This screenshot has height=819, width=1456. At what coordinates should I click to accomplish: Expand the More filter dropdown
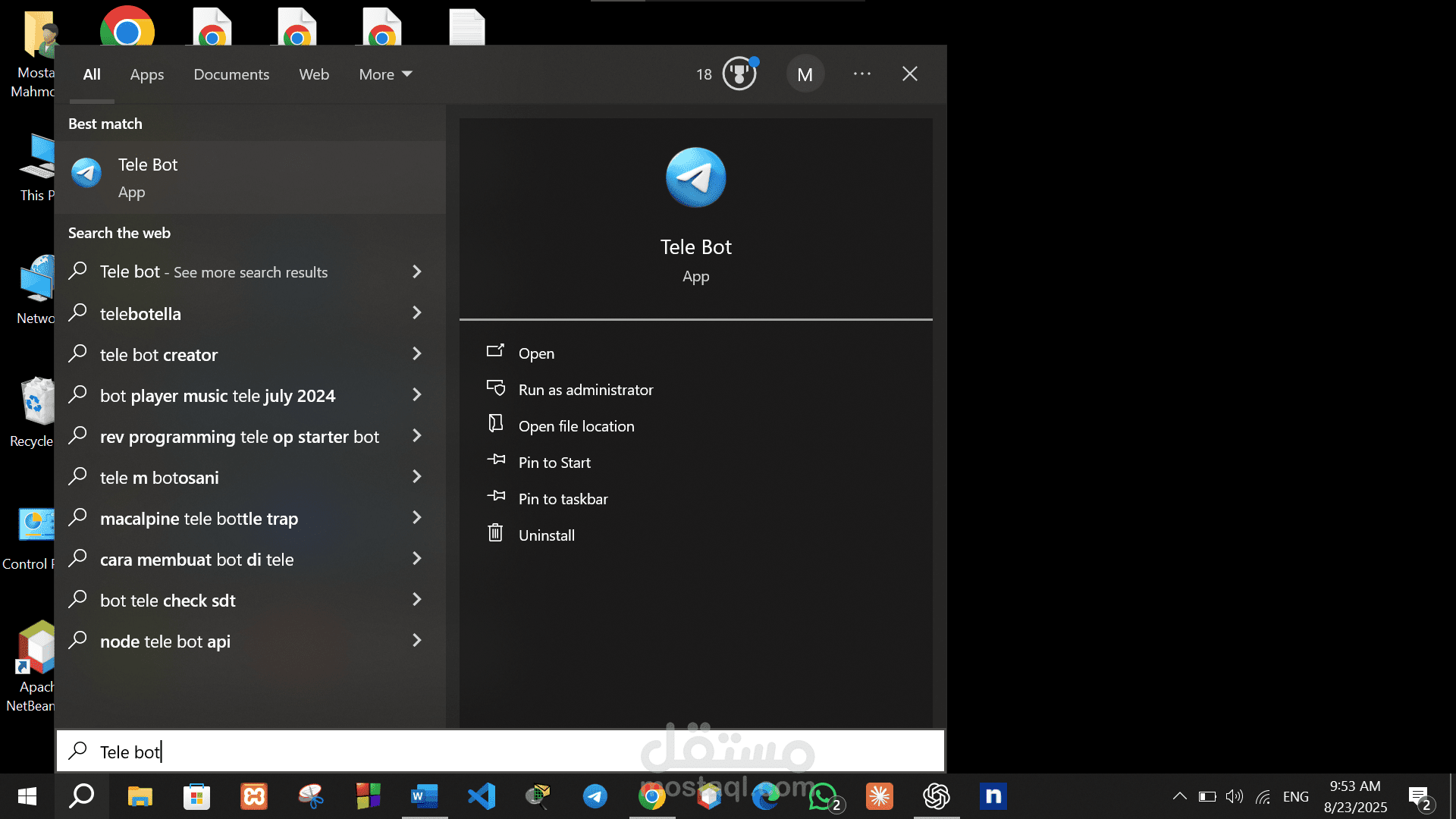click(385, 74)
